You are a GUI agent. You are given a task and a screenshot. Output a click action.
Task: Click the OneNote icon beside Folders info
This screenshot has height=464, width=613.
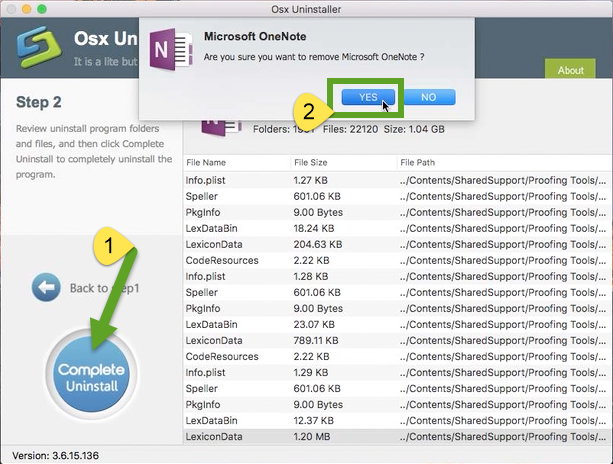(221, 128)
